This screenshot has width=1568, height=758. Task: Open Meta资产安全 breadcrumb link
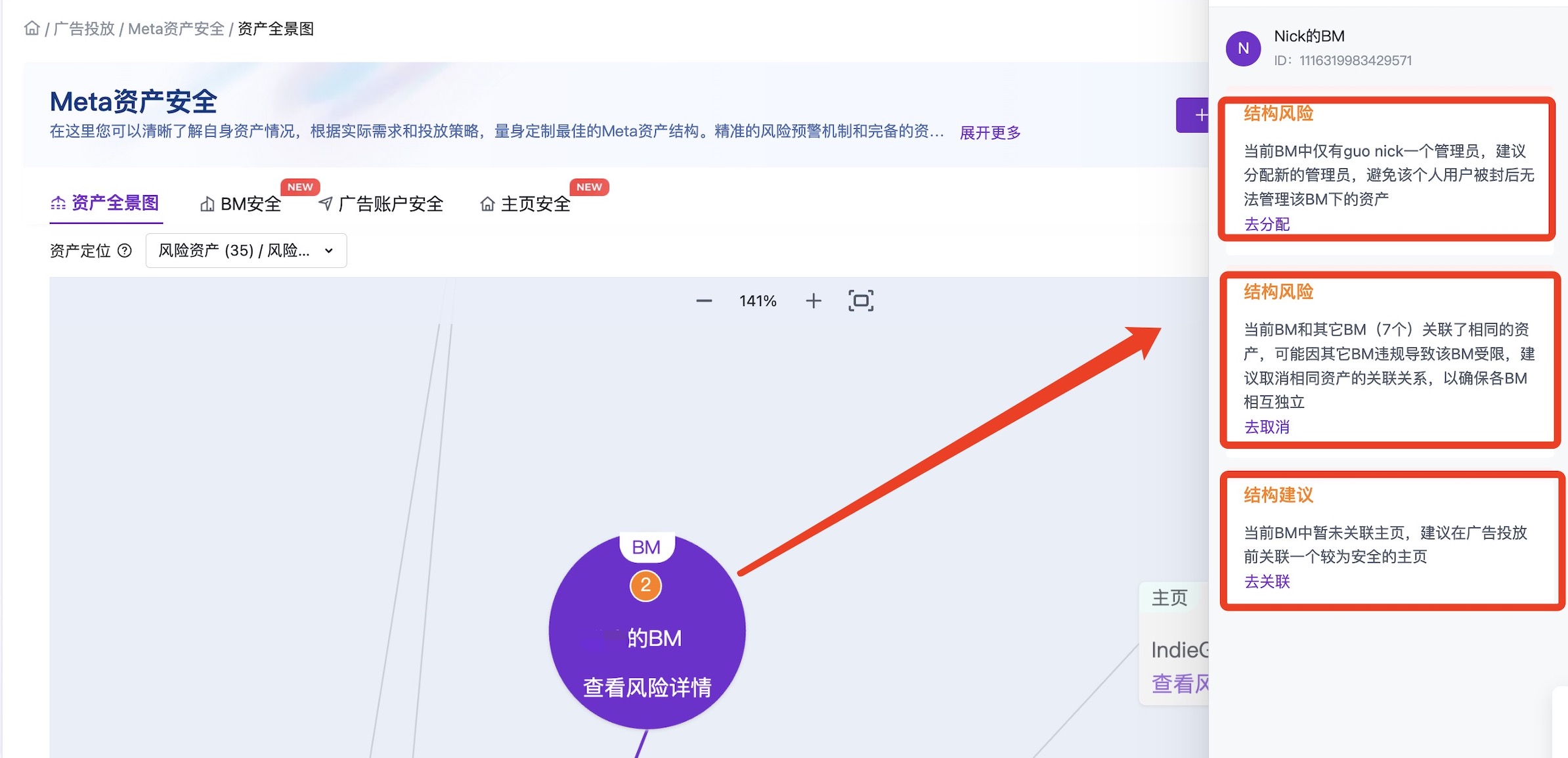pos(176,29)
